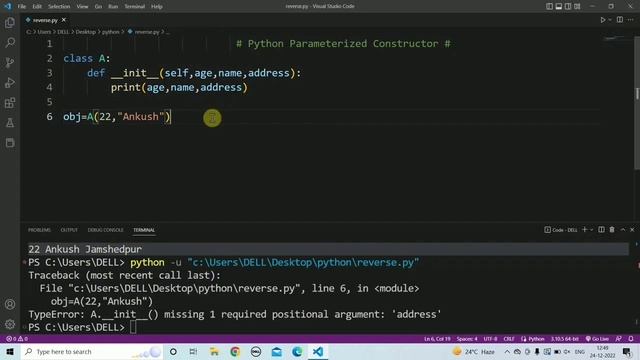The width and height of the screenshot is (640, 360).
Task: Split the terminal pane
Action: click(x=601, y=230)
